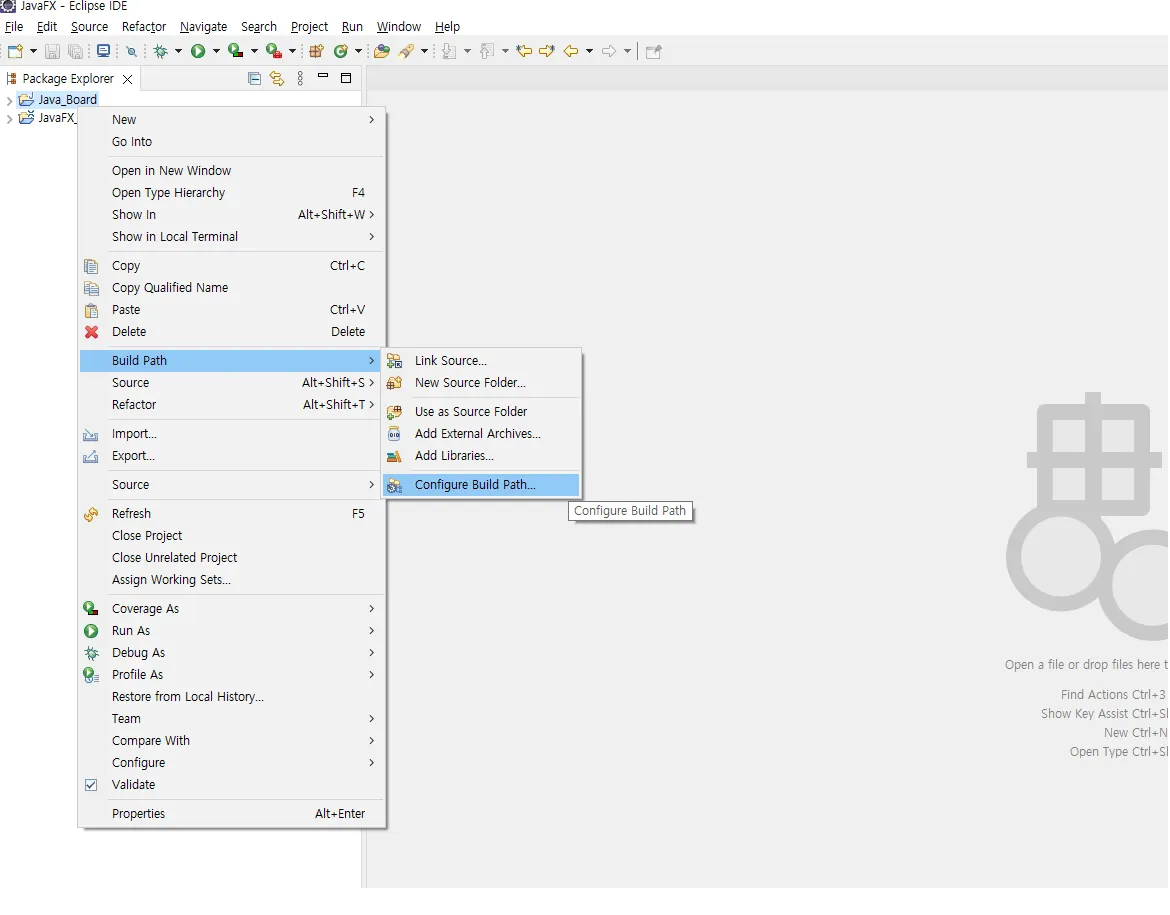Click the Save toolbar icon

(x=52, y=51)
